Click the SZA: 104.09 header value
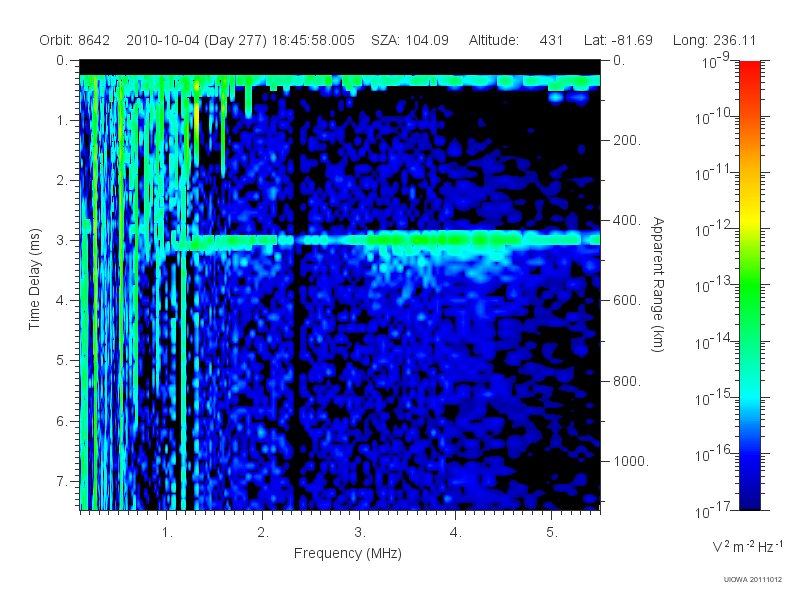 click(x=410, y=40)
